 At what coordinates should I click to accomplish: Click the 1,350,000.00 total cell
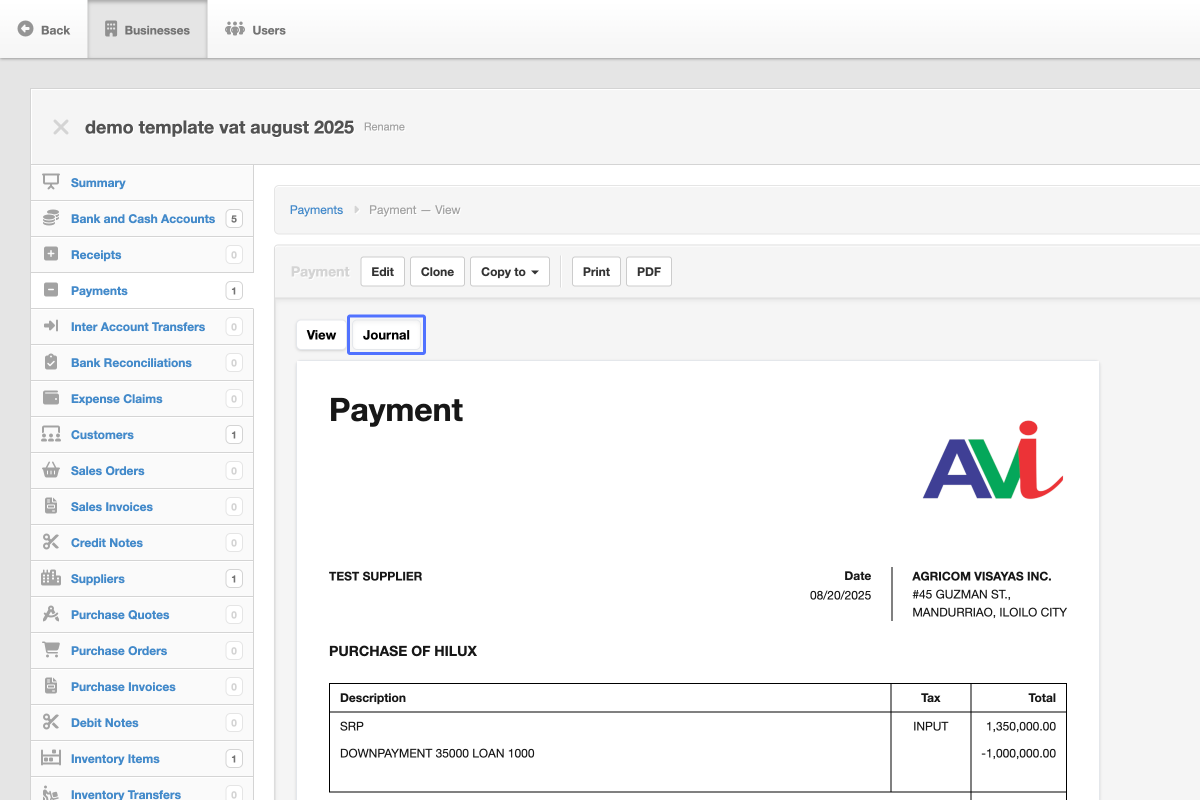point(1020,726)
